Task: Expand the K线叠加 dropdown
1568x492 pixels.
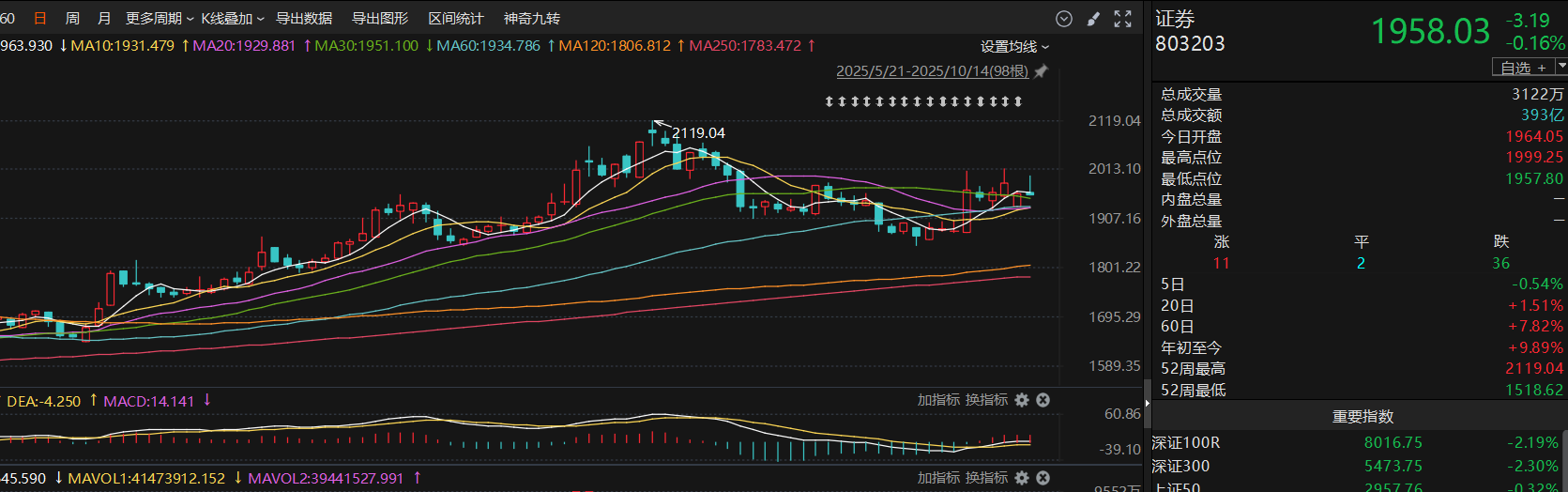Action: coord(233,19)
